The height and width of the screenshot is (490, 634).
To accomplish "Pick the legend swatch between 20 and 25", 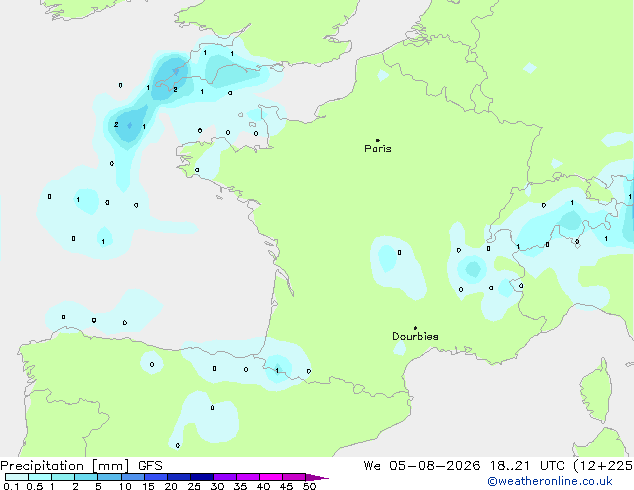I will pyautogui.click(x=179, y=477).
